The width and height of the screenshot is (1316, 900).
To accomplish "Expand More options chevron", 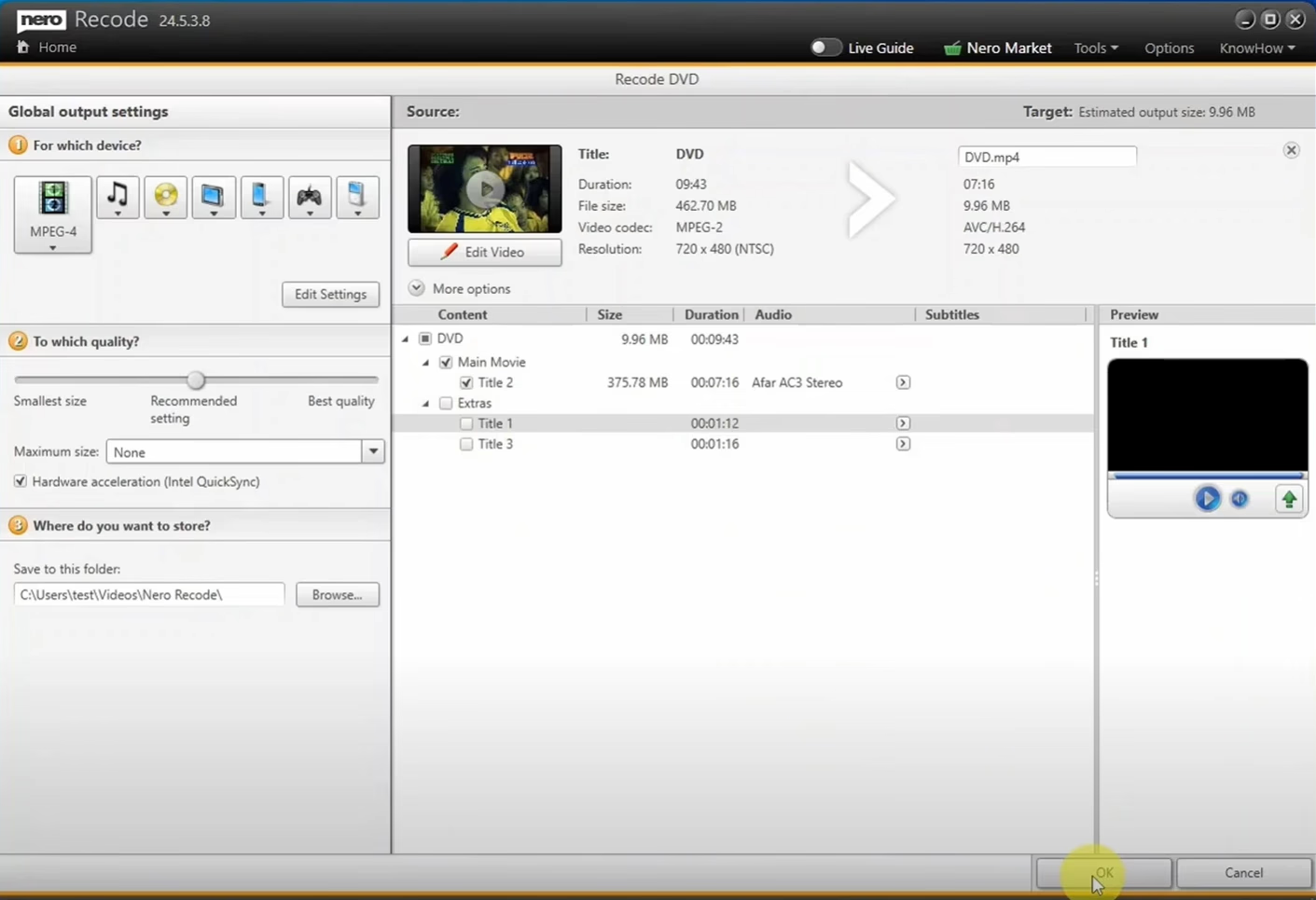I will click(x=417, y=288).
